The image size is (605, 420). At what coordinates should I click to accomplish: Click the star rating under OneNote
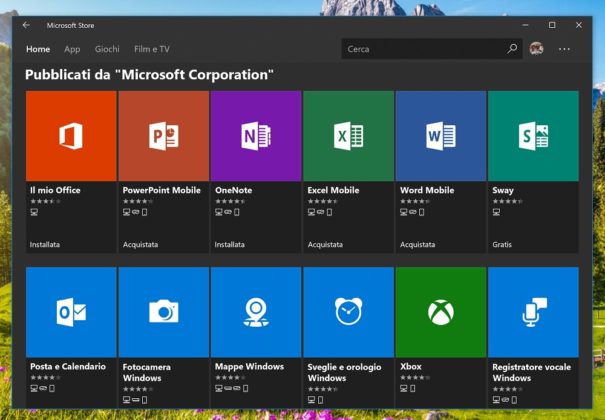click(230, 201)
